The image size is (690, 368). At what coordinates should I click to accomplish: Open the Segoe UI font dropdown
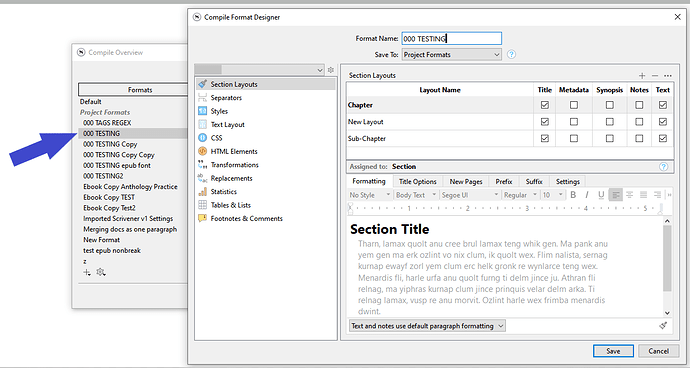click(x=470, y=195)
